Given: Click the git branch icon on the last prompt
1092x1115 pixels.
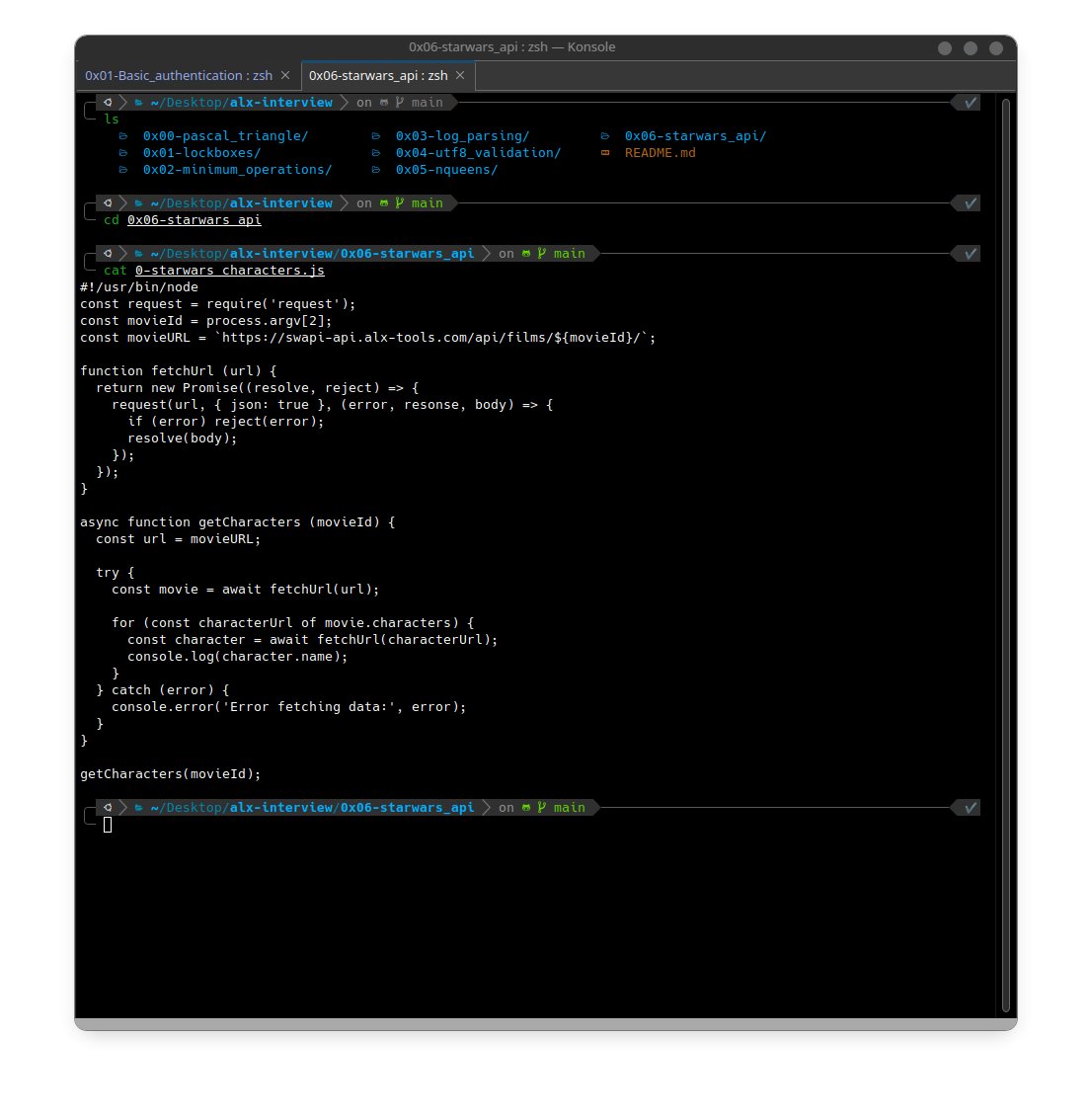Looking at the screenshot, I should coord(542,808).
